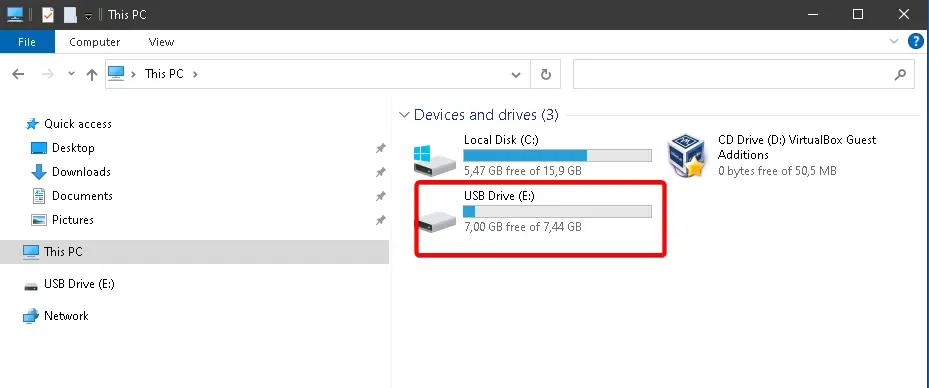Image resolution: width=929 pixels, height=388 pixels.
Task: Expand the ribbon with the chevron
Action: (894, 41)
